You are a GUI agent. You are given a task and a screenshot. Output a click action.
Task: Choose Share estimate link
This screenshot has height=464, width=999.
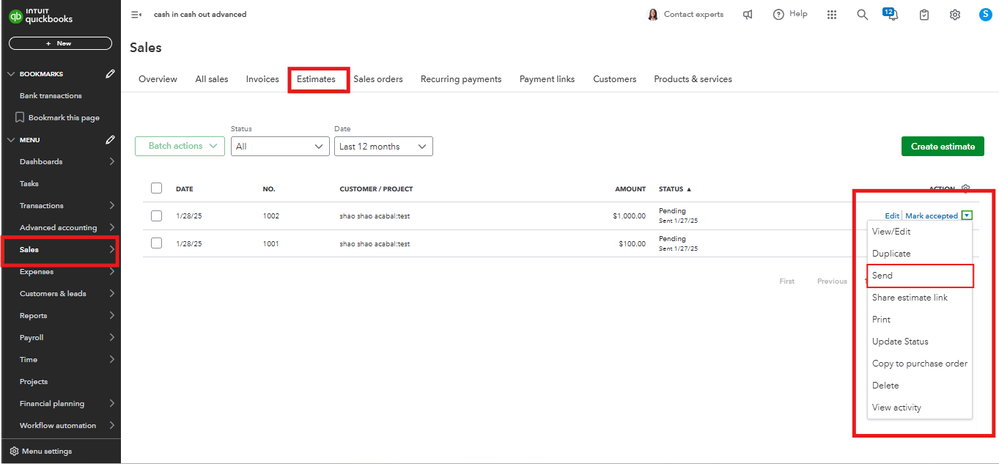coord(919,298)
